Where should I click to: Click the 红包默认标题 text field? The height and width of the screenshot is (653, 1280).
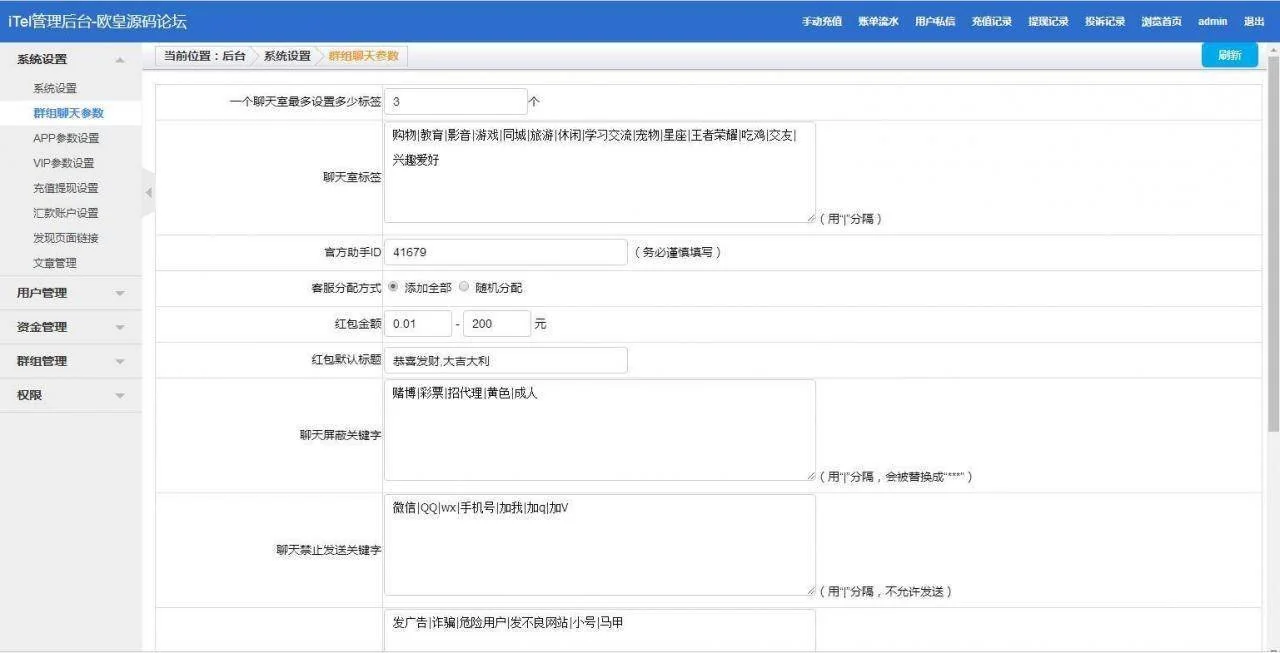505,360
